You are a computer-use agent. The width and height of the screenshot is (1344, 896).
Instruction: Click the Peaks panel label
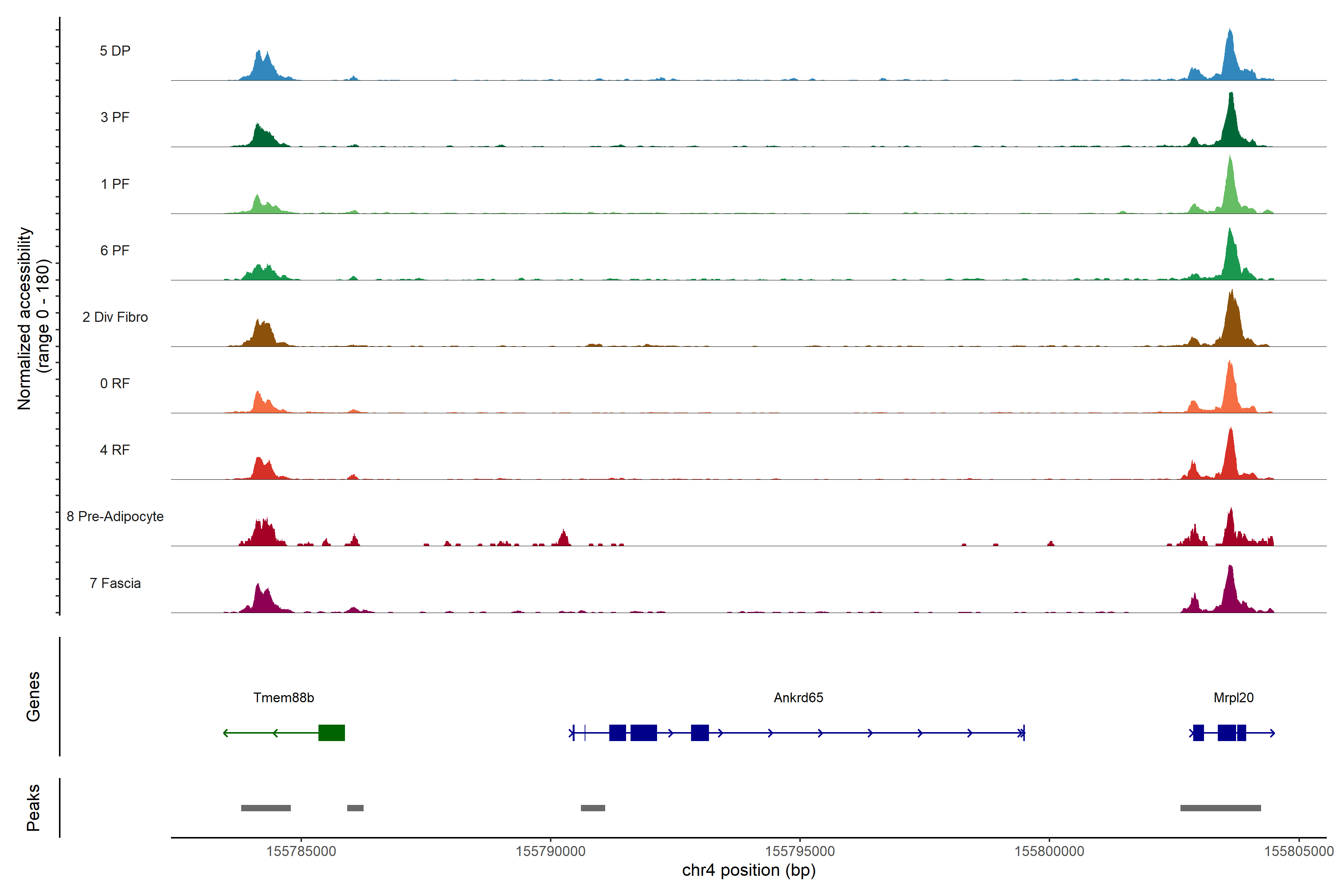(33, 808)
